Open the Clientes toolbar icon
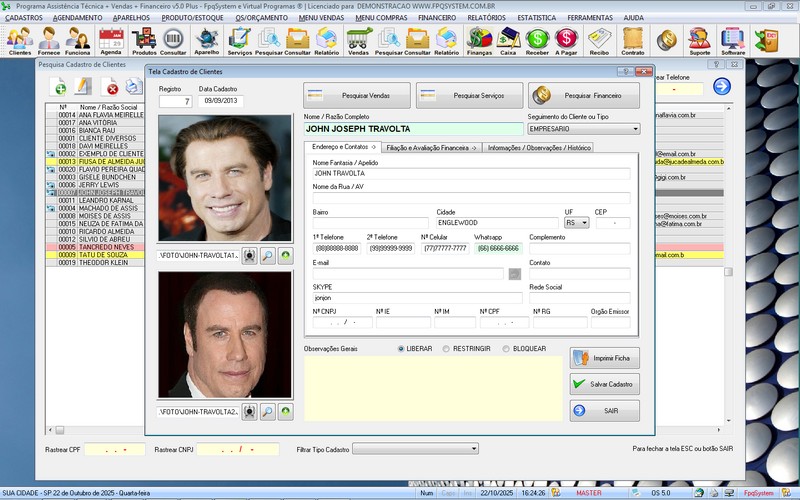The height and width of the screenshot is (500, 800). [19, 41]
